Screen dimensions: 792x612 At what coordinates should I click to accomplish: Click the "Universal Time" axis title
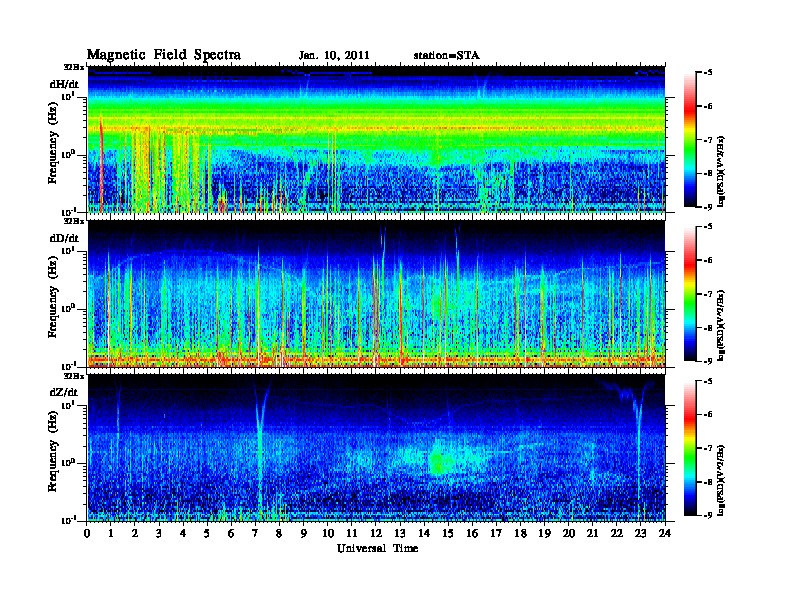[x=377, y=548]
